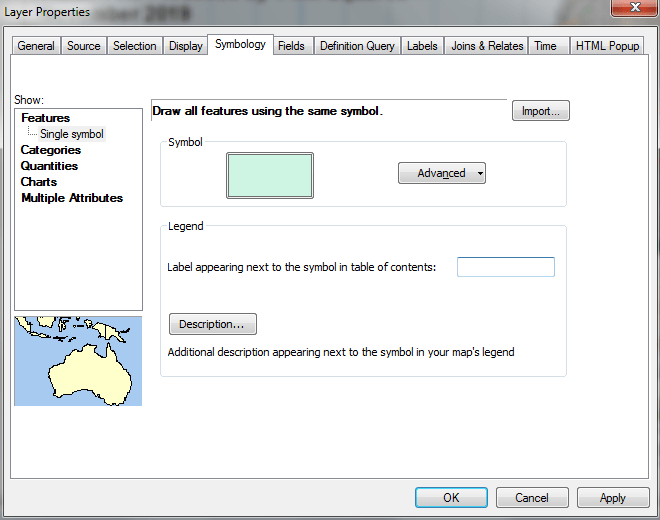Open the Advanced dropdown menu

[442, 173]
